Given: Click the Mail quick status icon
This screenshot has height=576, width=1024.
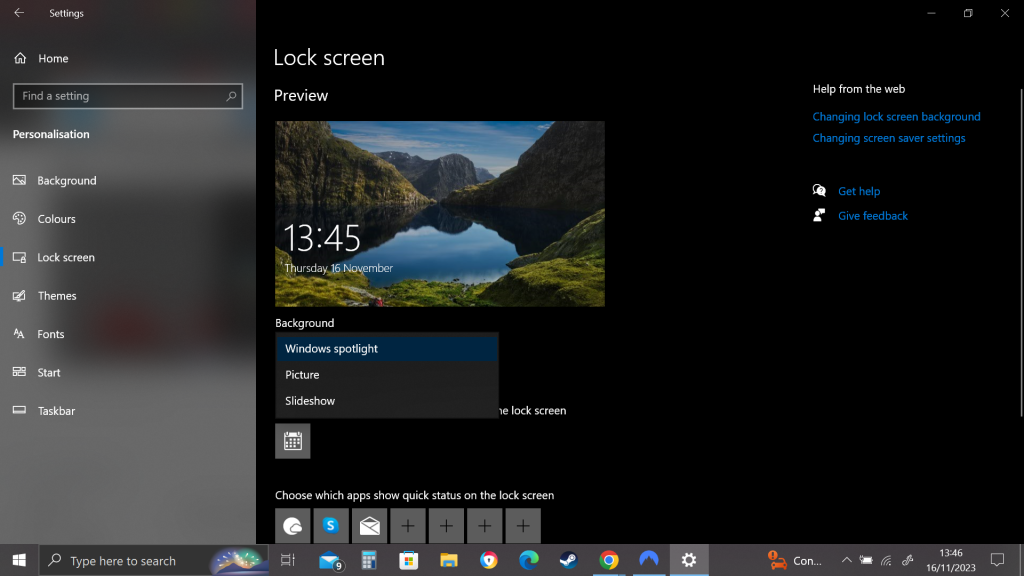Looking at the screenshot, I should click(x=369, y=526).
